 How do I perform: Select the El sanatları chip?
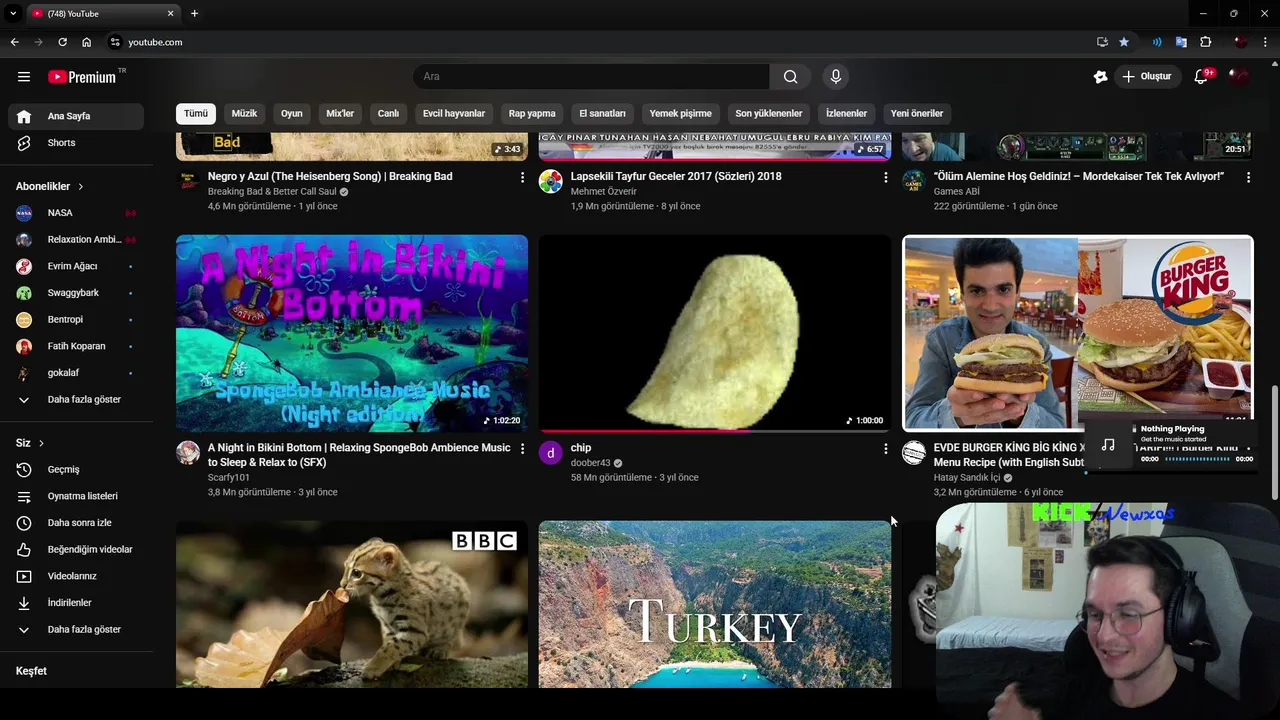point(602,114)
